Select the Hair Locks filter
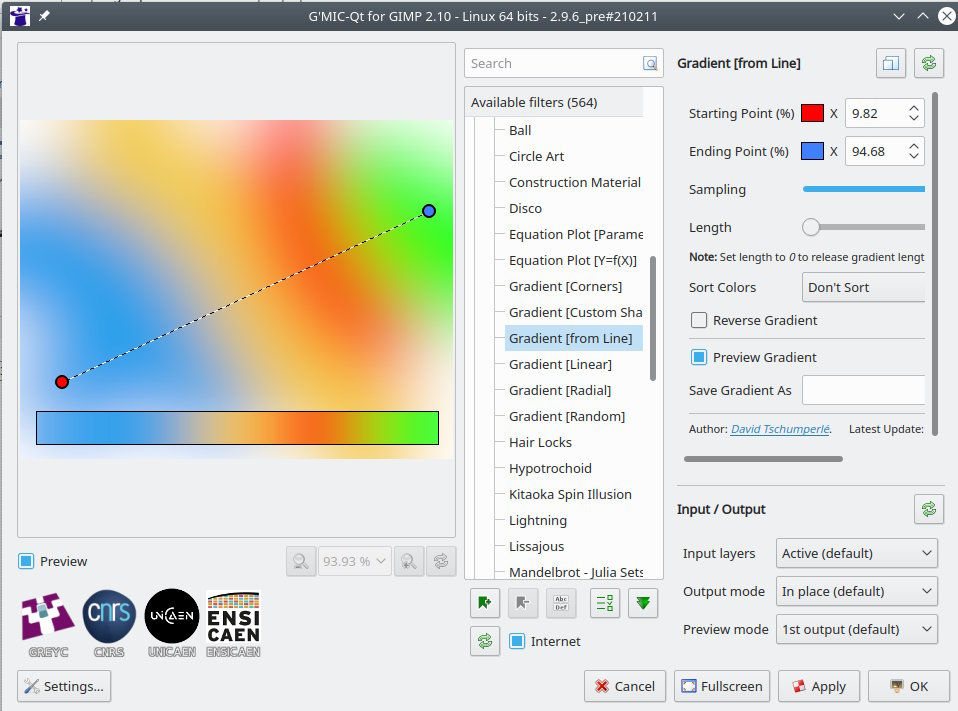The height and width of the screenshot is (711, 958). [x=540, y=442]
